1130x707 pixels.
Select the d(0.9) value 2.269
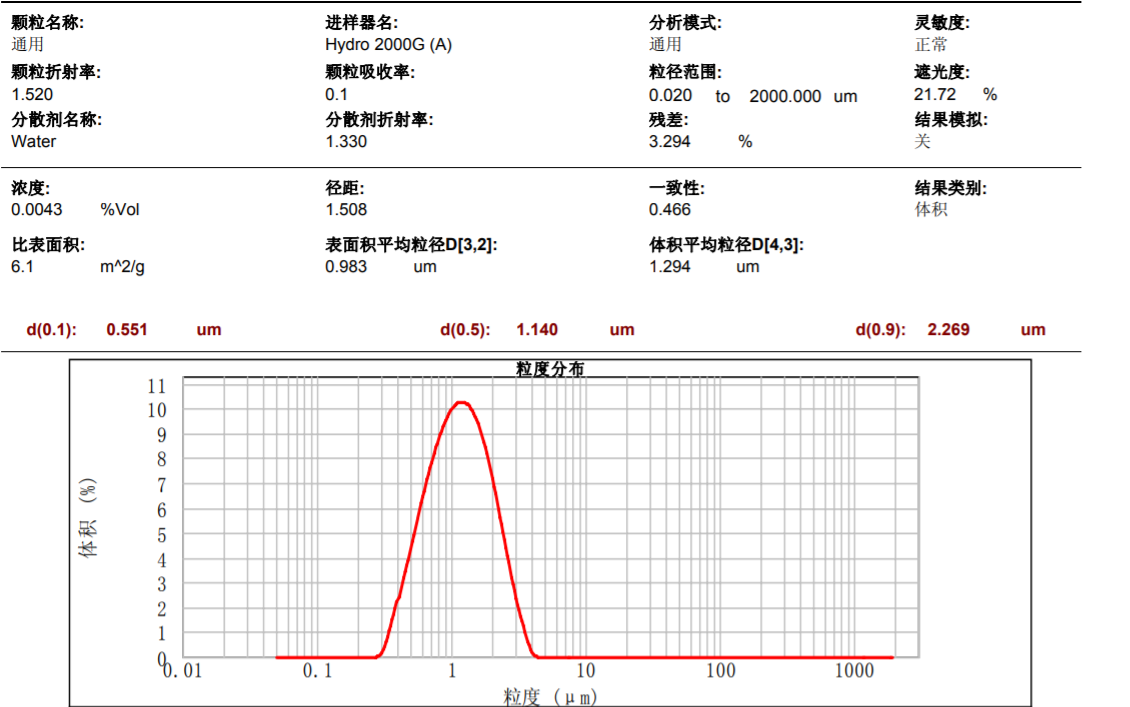(949, 329)
